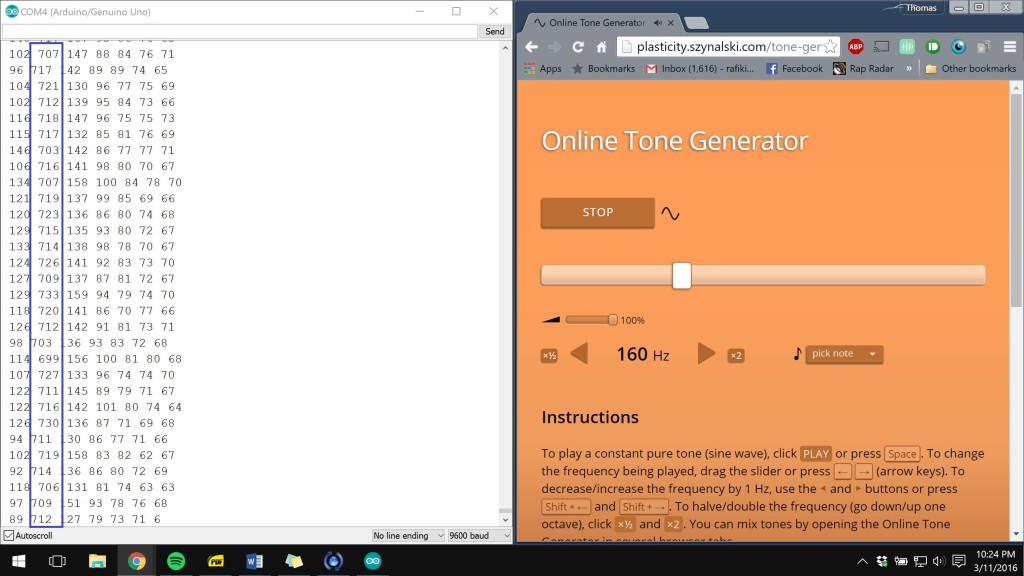
Task: Open the 9600 baud rate dropdown
Action: [x=478, y=536]
